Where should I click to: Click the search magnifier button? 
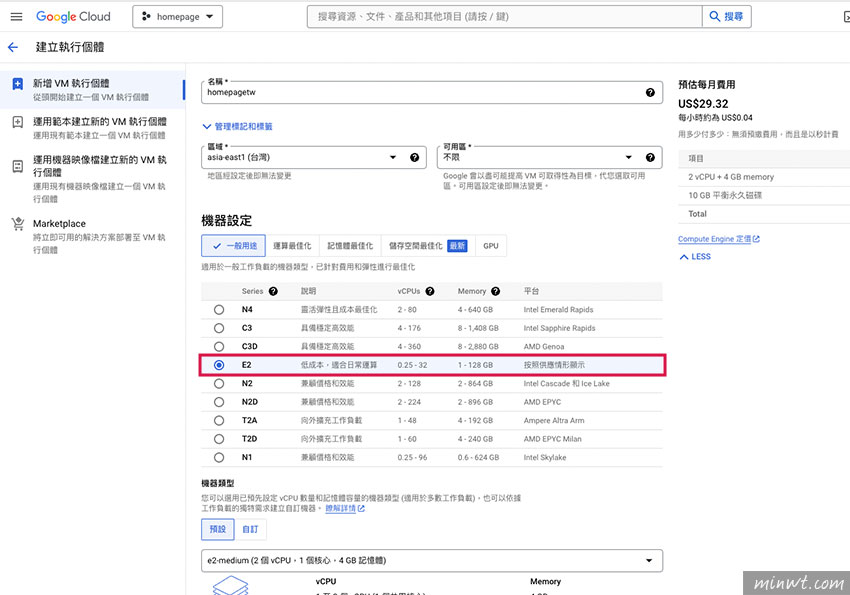(x=726, y=17)
